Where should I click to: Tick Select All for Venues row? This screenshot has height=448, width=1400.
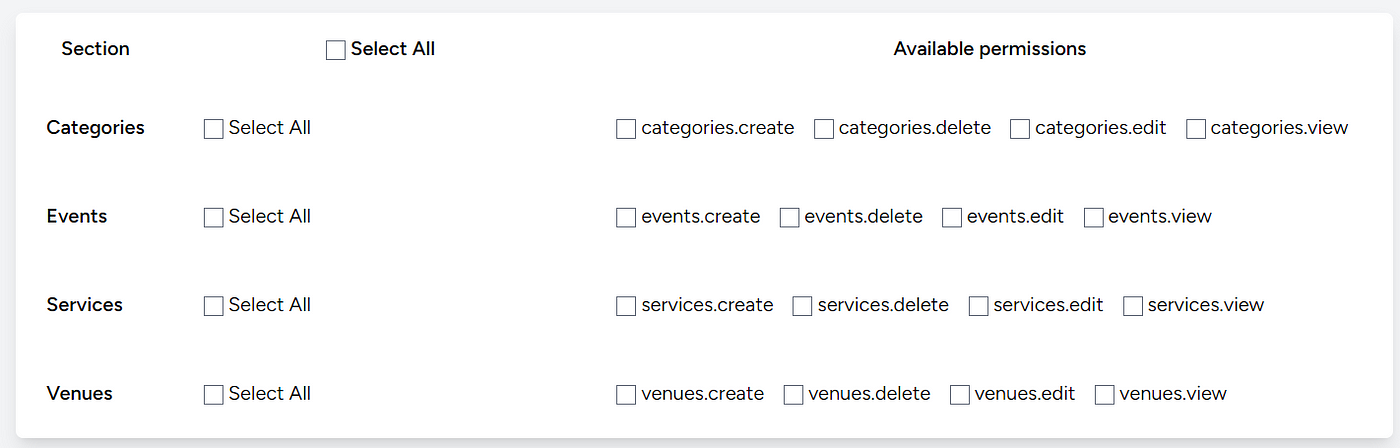(213, 395)
